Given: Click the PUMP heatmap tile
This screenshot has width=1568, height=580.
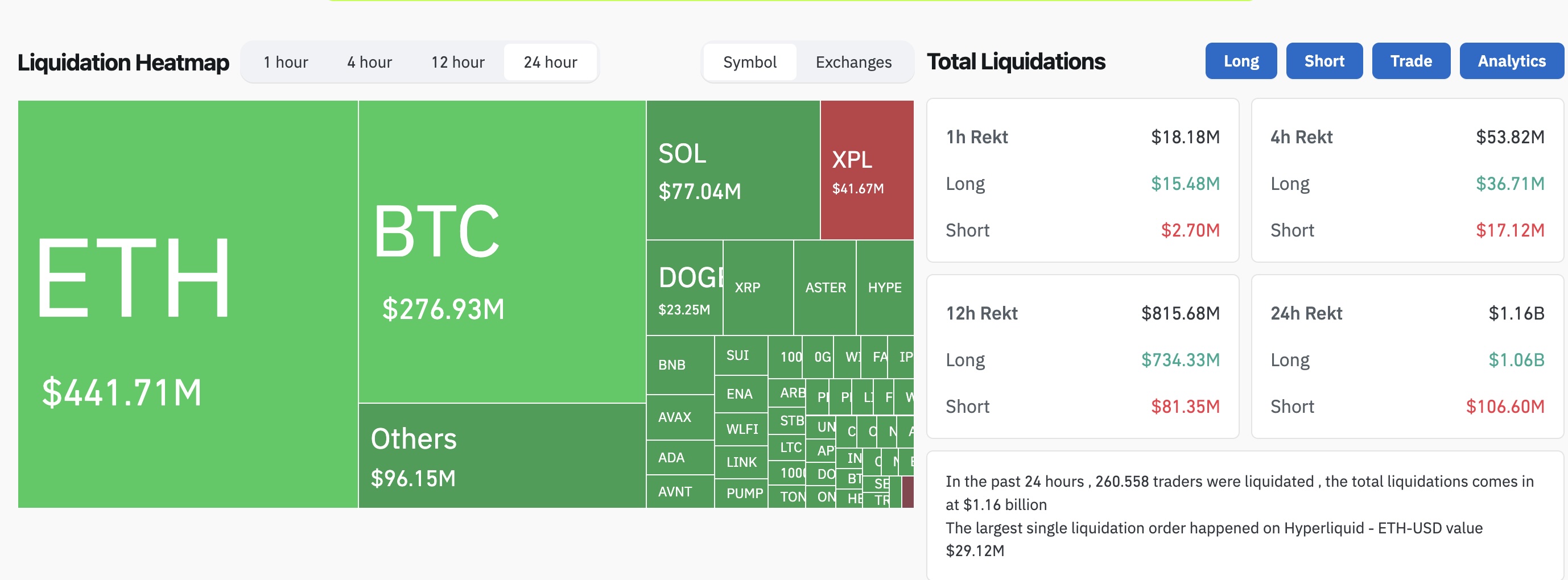Looking at the screenshot, I should pos(741,493).
